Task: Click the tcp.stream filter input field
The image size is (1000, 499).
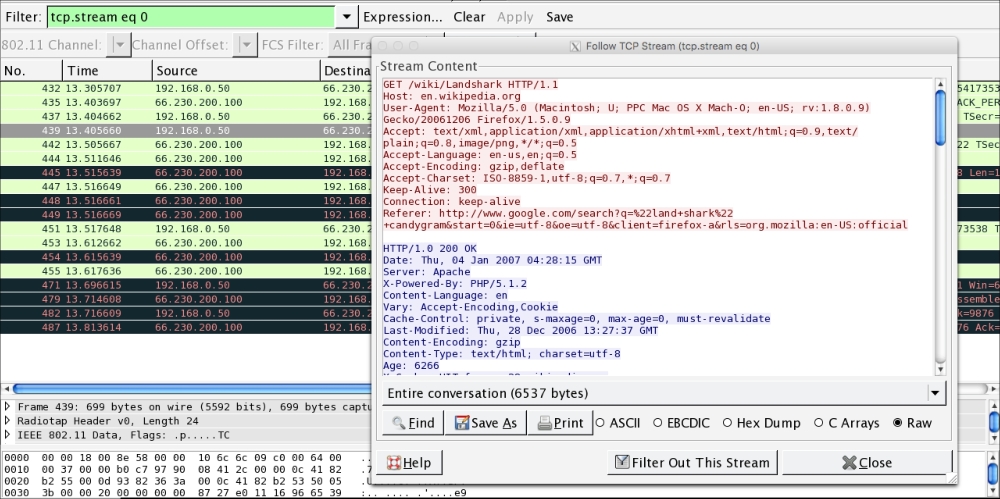Action: click(190, 17)
